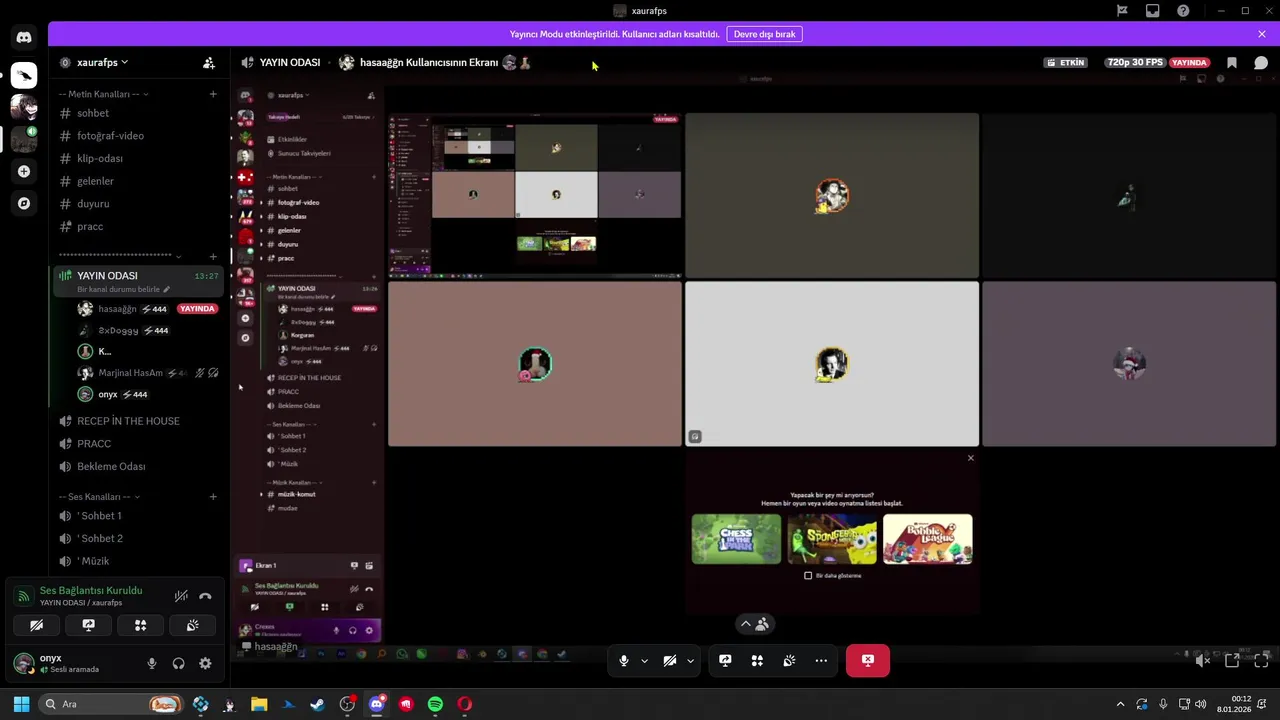Open the fotoğraf-video text channel
The height and width of the screenshot is (720, 1280).
coord(140,135)
